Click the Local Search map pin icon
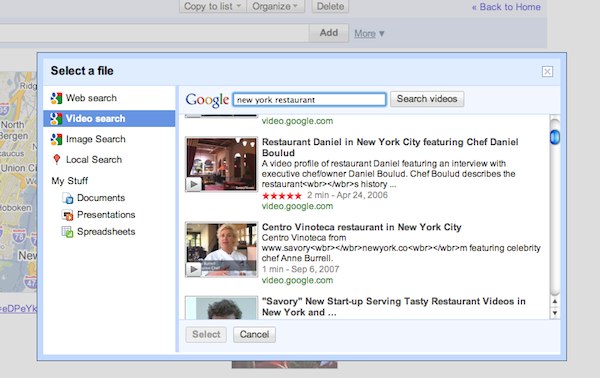Image resolution: width=600 pixels, height=378 pixels. (x=57, y=159)
